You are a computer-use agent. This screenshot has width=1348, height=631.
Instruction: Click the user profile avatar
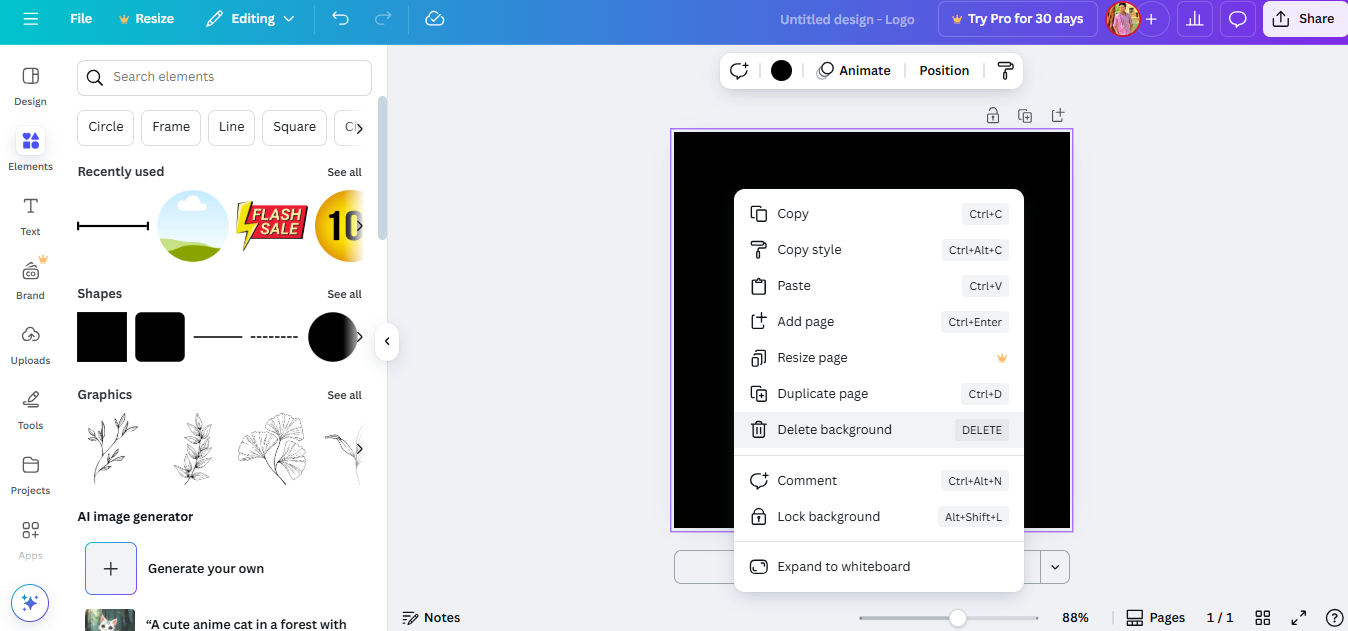(1123, 19)
